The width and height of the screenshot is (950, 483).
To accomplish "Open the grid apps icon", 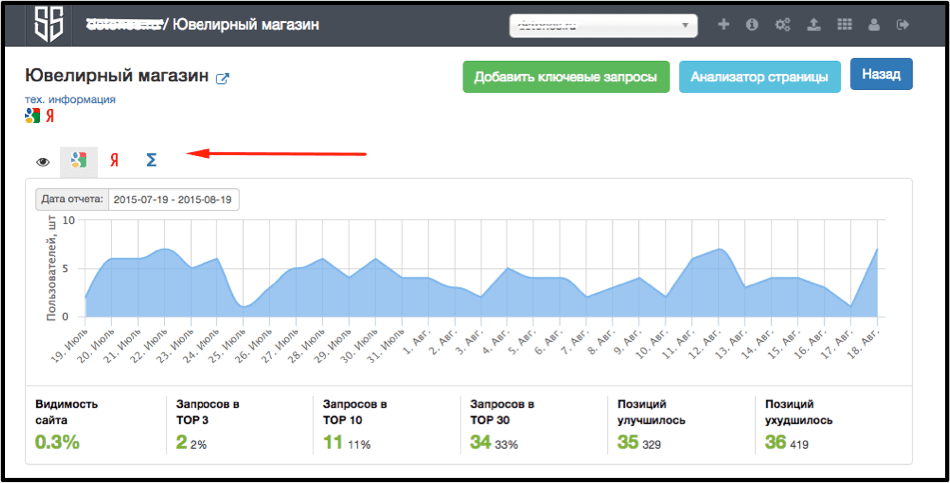I will point(844,24).
